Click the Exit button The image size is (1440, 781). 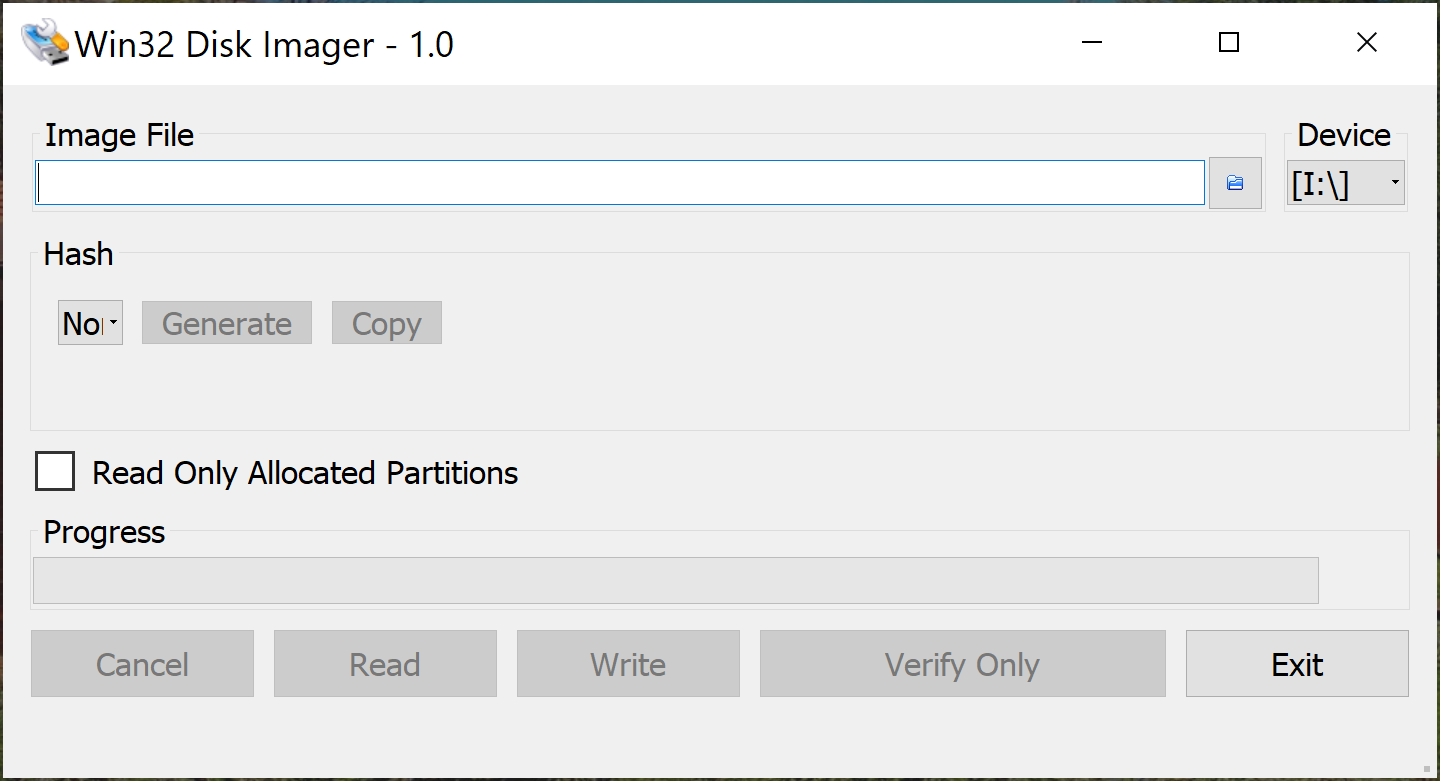tap(1297, 664)
